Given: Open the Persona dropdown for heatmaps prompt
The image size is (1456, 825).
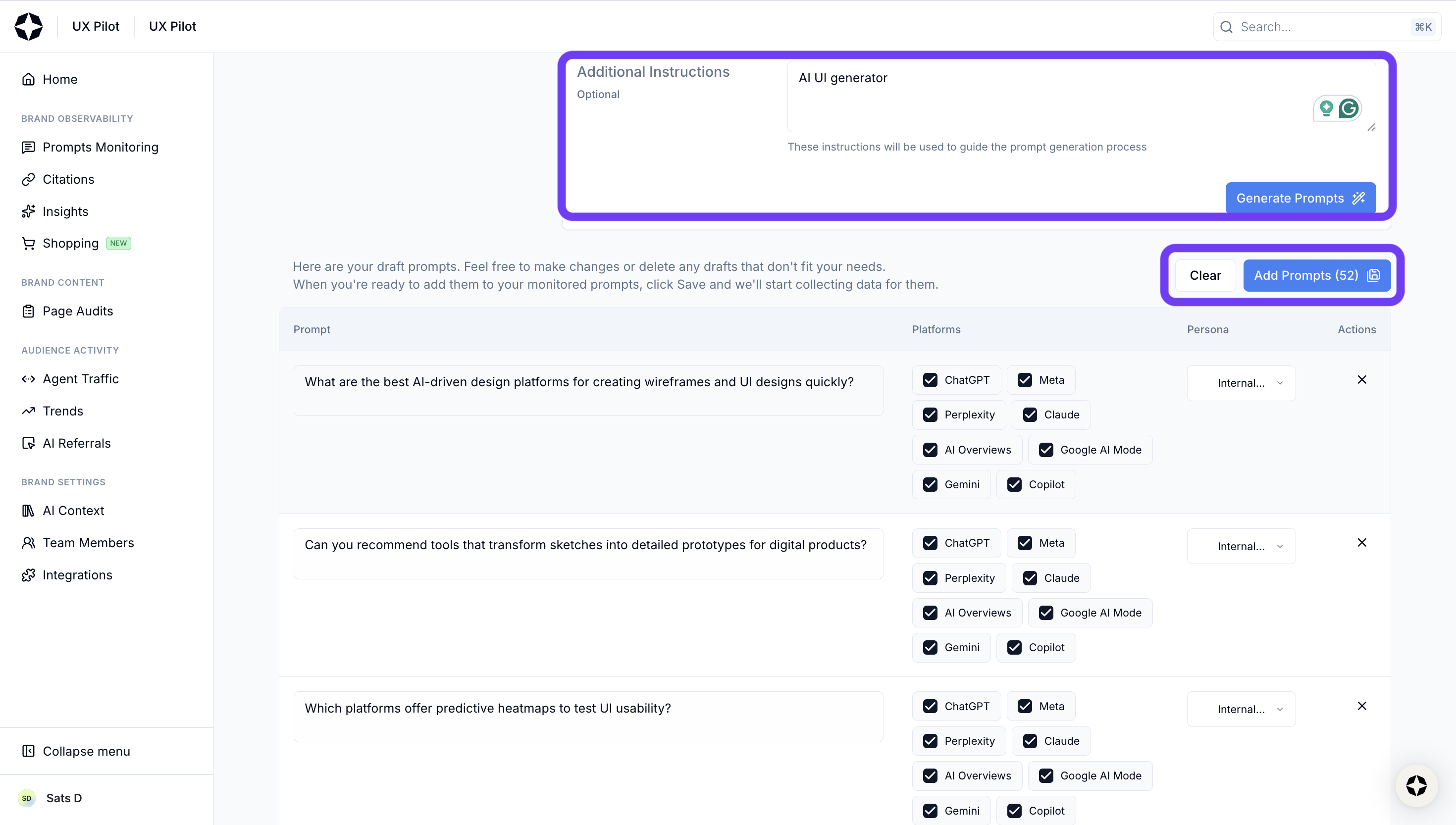Looking at the screenshot, I should [x=1241, y=710].
